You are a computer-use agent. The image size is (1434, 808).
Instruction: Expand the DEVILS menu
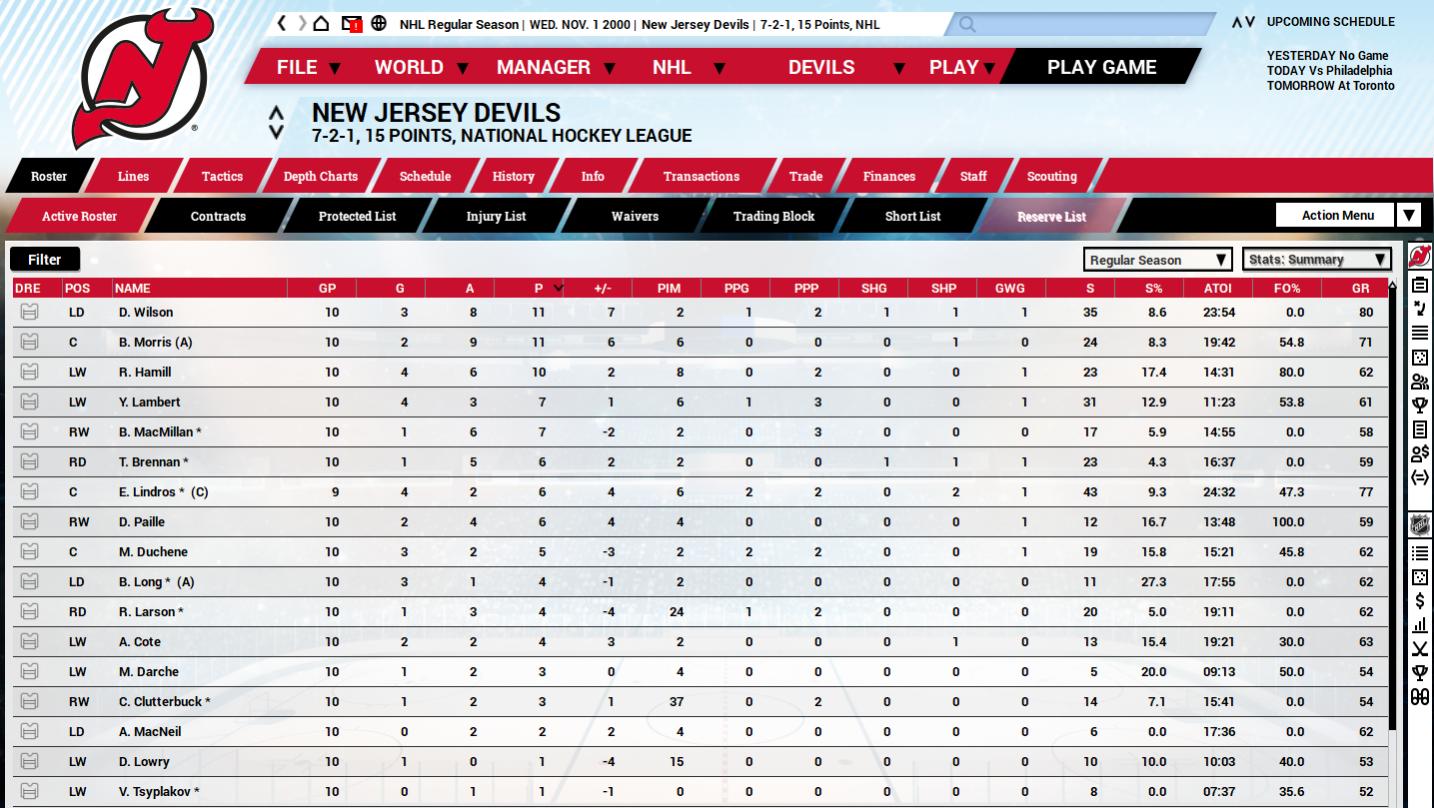[x=846, y=67]
